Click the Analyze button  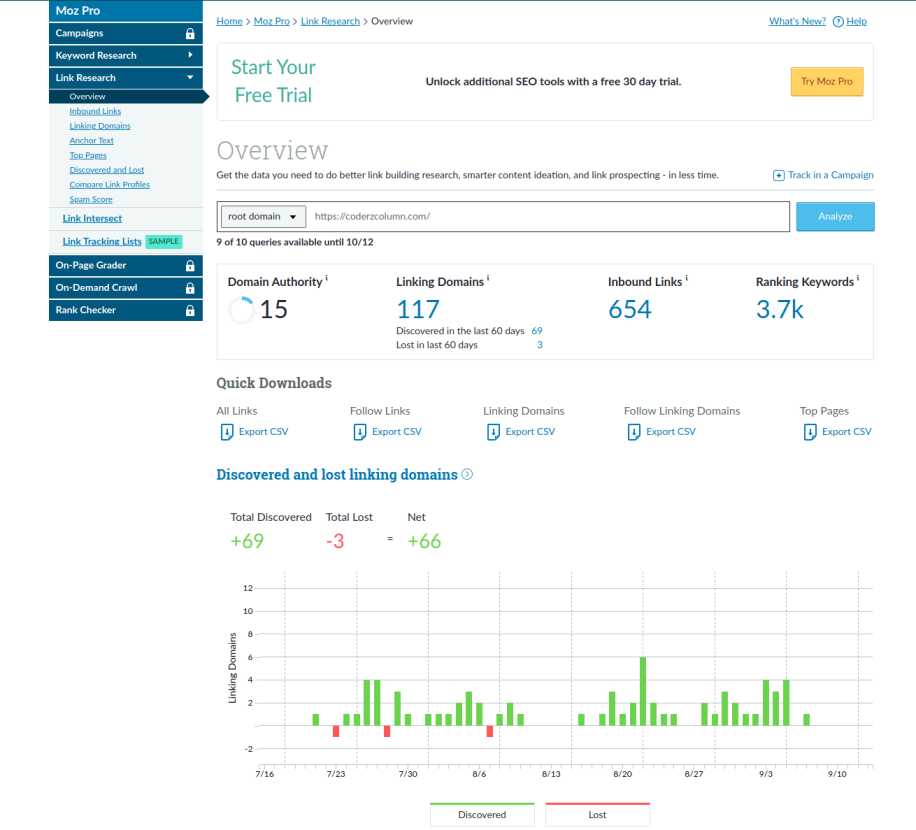pos(835,217)
